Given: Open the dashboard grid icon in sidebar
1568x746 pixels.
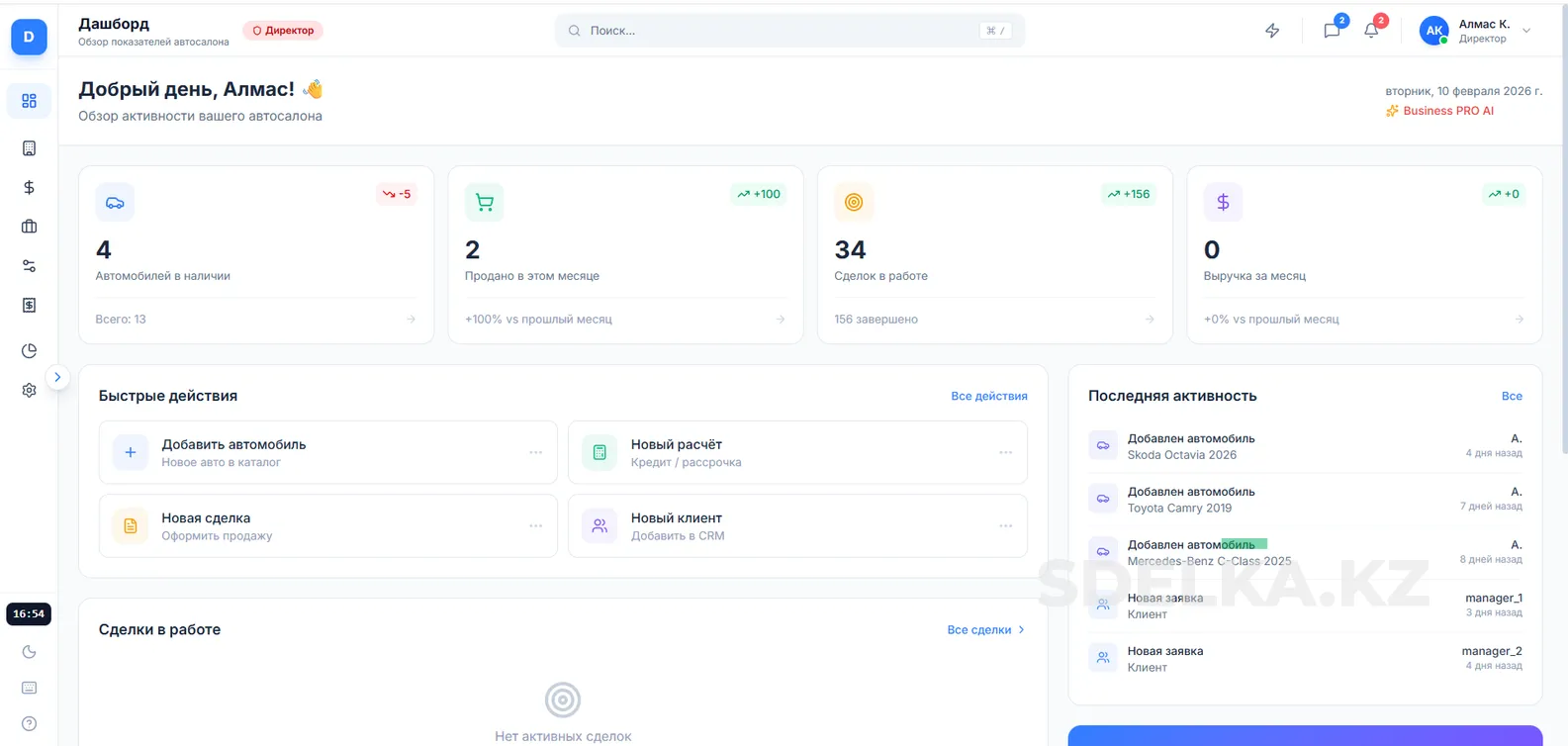Looking at the screenshot, I should pyautogui.click(x=29, y=101).
